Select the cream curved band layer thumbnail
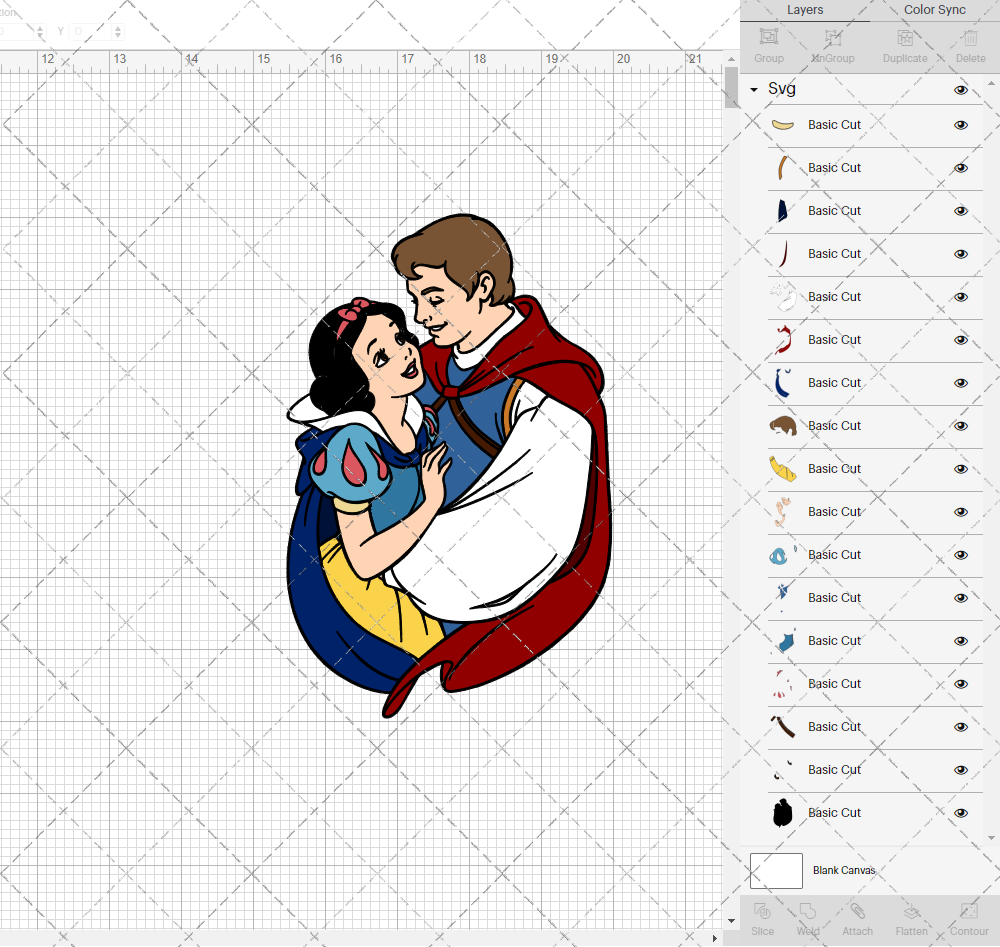Screen dimensions: 1000x947 coord(783,125)
